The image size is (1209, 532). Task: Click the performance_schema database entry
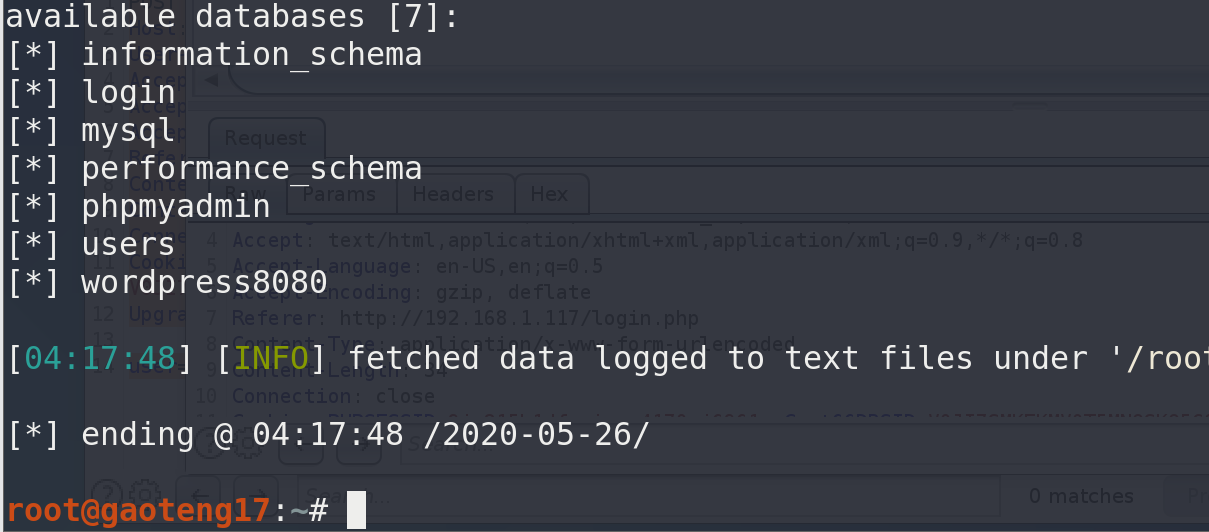pos(251,168)
